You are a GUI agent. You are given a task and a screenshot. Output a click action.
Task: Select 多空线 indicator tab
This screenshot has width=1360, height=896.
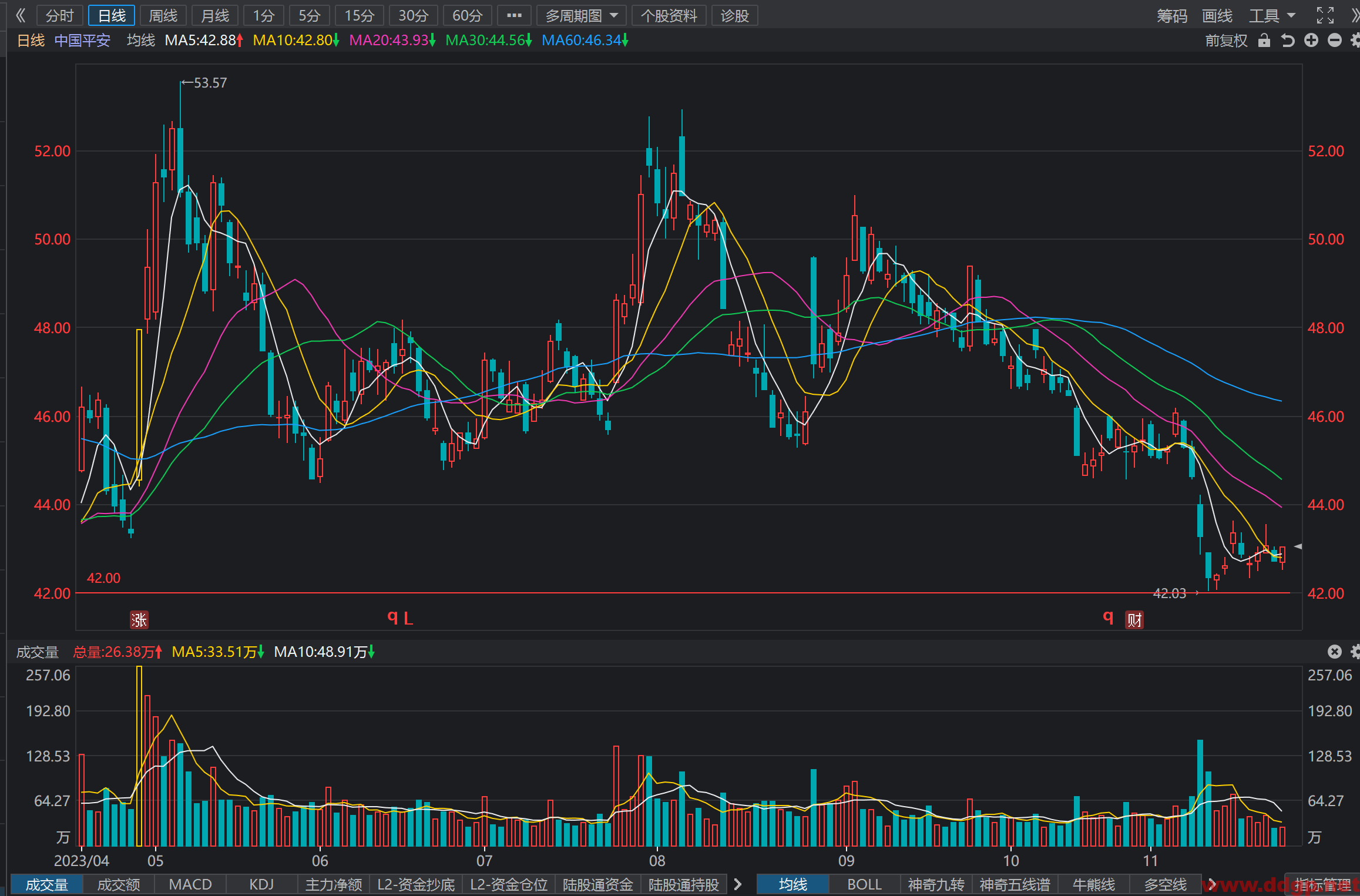[1166, 884]
